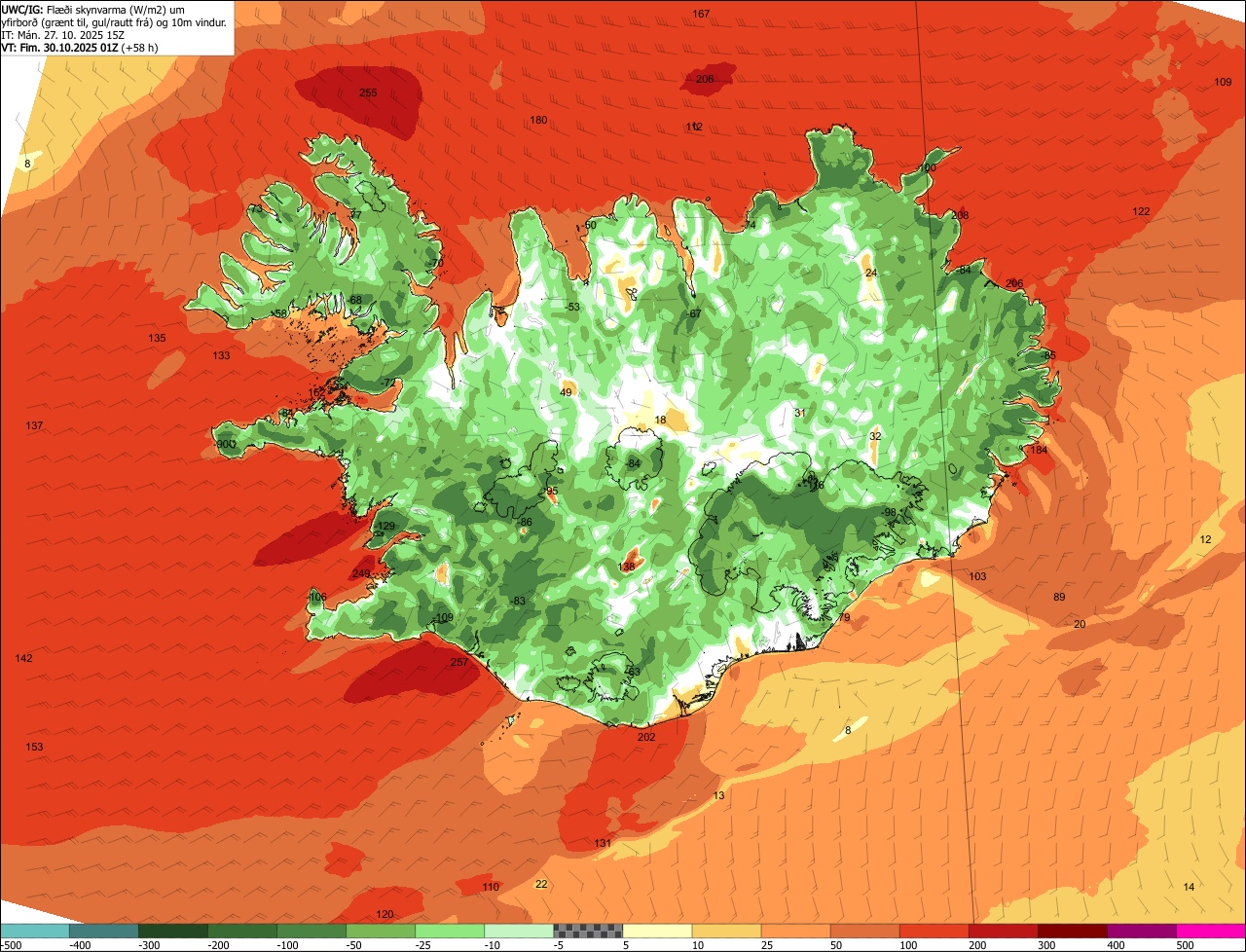1246x952 pixels.
Task: Click the map value 18 in central Iceland
Action: (x=660, y=421)
